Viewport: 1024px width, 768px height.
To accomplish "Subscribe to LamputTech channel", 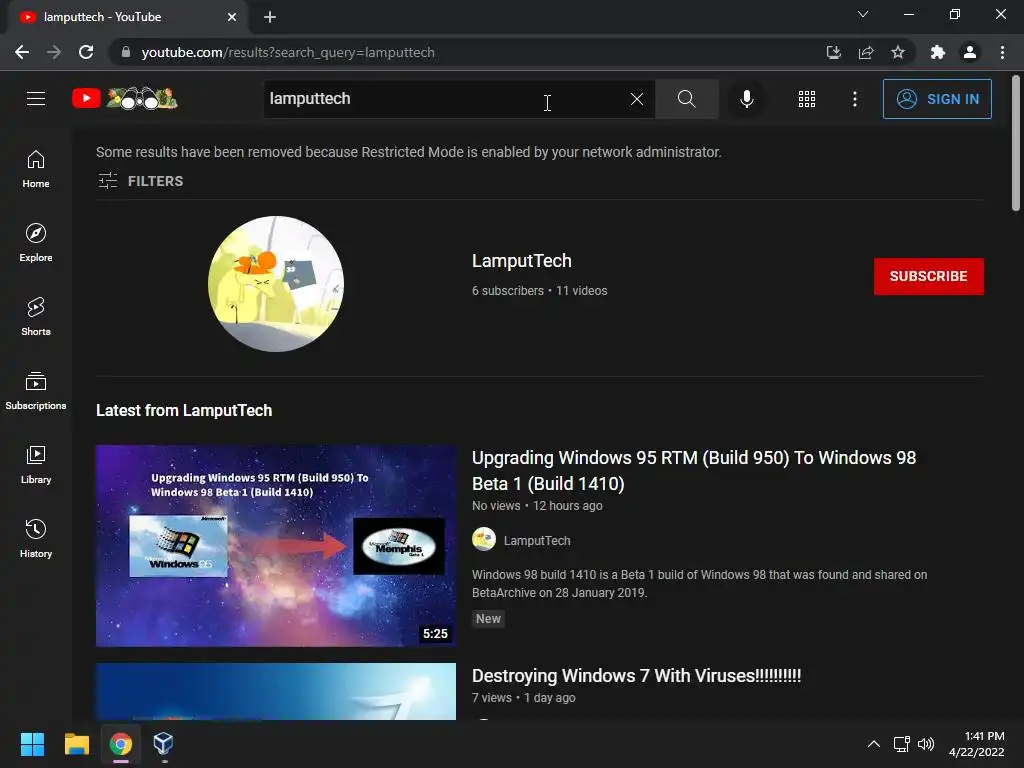I will click(929, 276).
